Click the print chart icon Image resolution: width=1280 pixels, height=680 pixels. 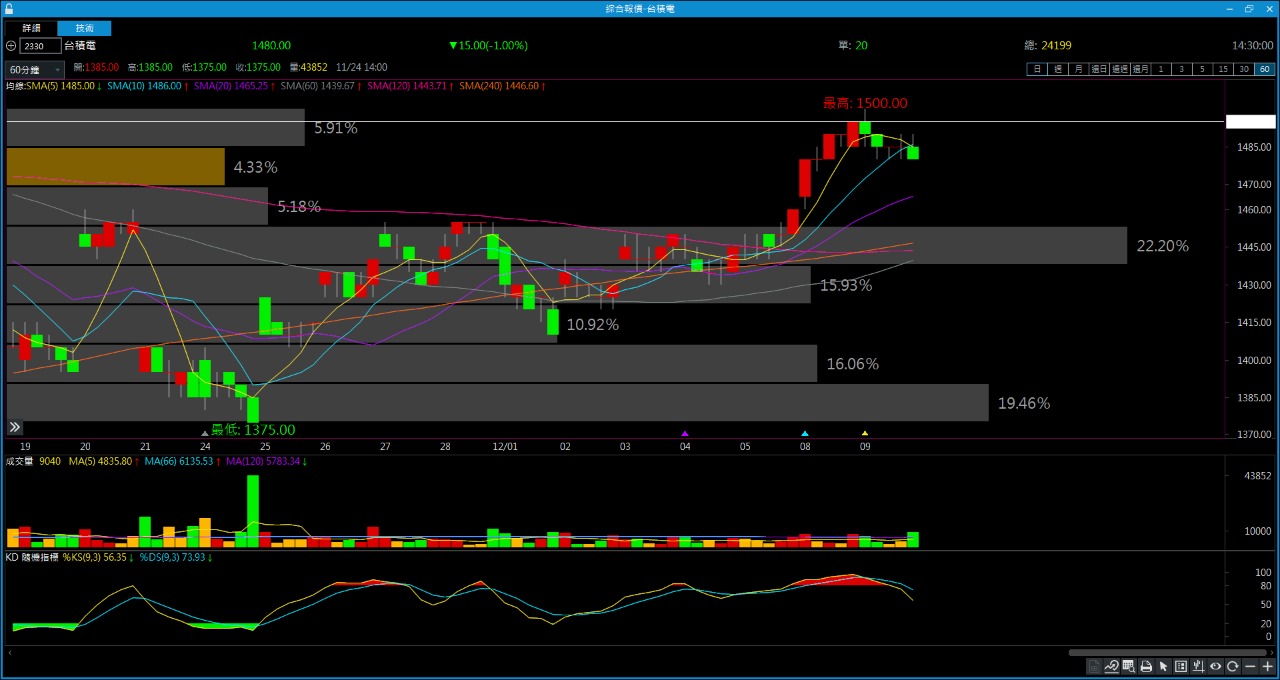(1146, 666)
